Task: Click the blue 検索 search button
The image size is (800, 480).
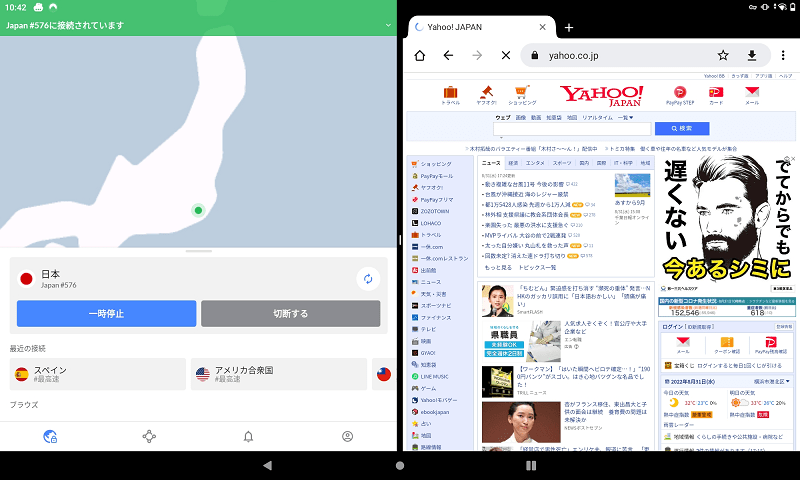Action: point(682,129)
